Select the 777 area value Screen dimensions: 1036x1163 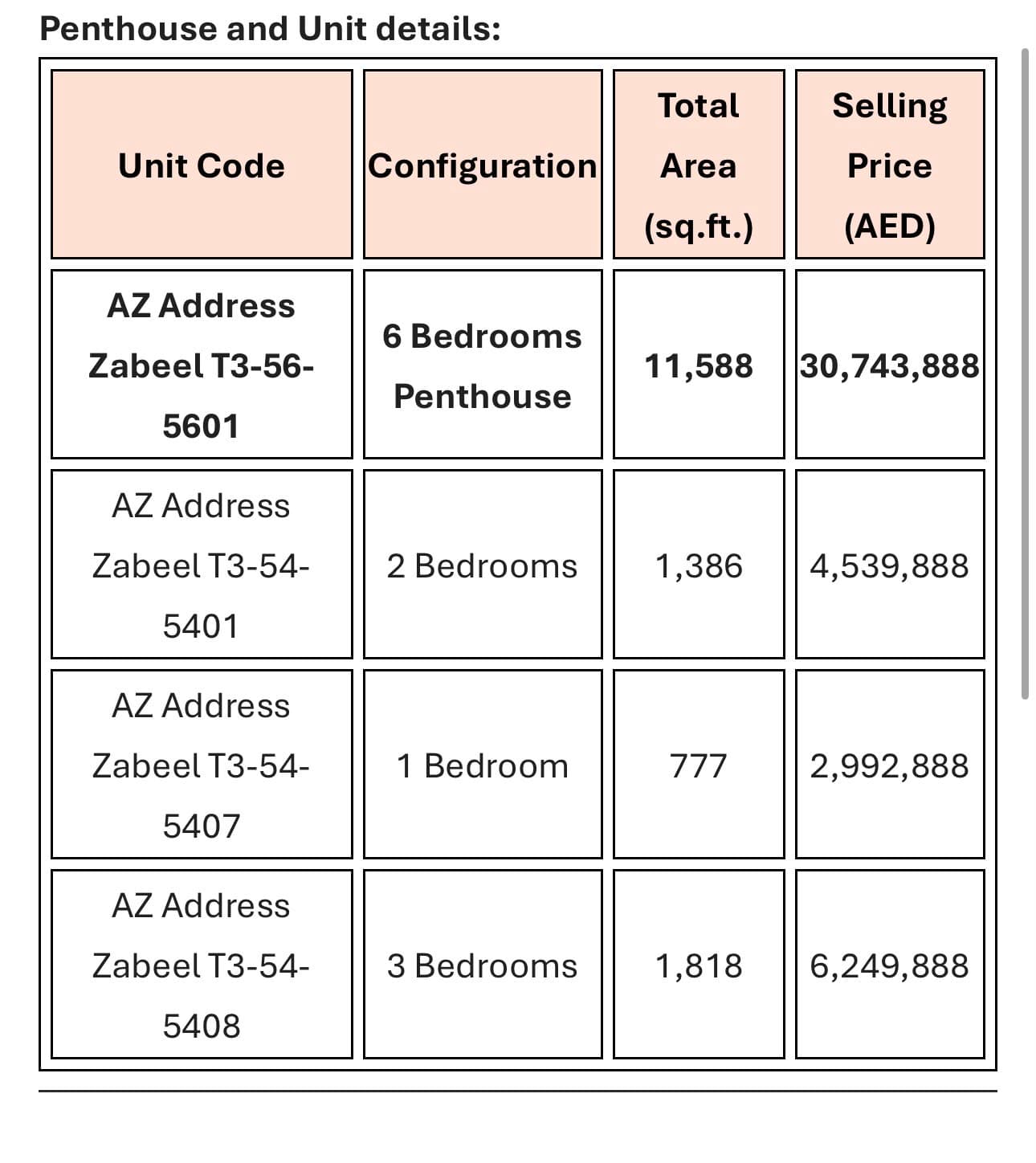tap(699, 764)
